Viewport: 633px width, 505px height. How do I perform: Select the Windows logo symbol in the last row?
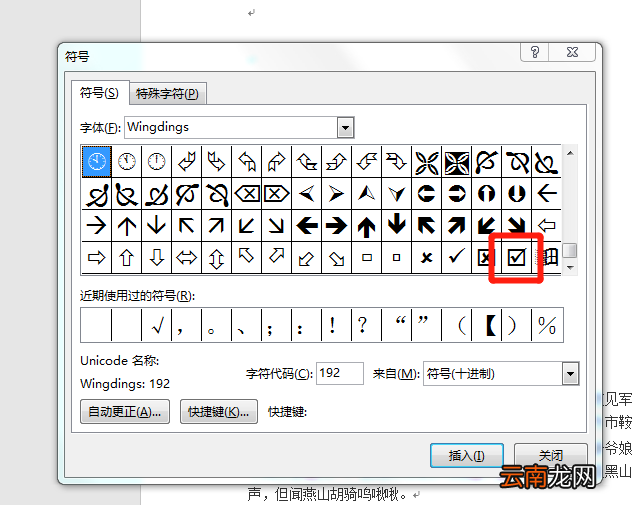pyautogui.click(x=547, y=257)
